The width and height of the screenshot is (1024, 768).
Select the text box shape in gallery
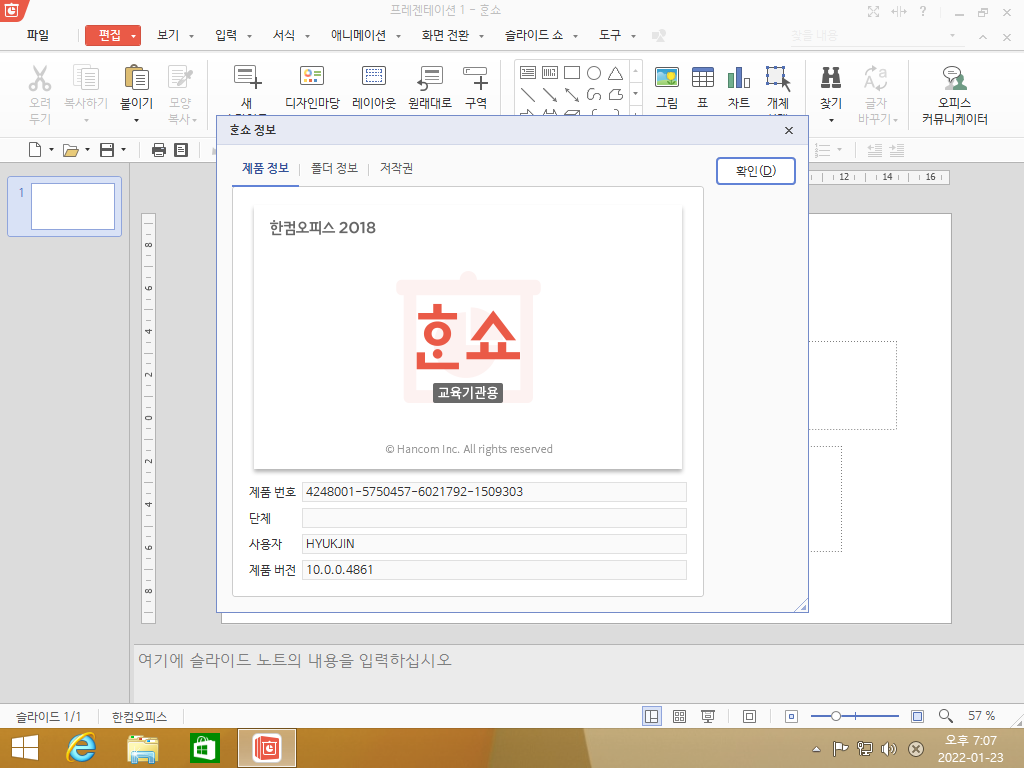(x=528, y=72)
